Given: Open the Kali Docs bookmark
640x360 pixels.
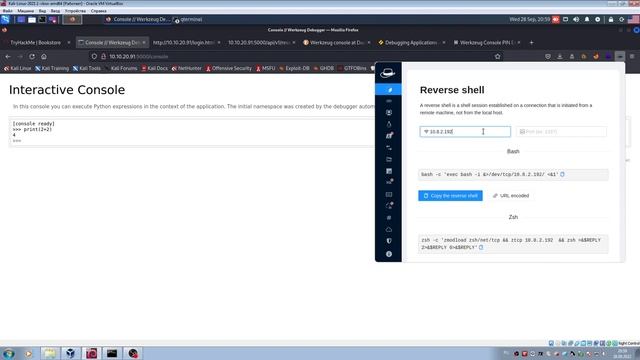Looking at the screenshot, I should point(155,68).
